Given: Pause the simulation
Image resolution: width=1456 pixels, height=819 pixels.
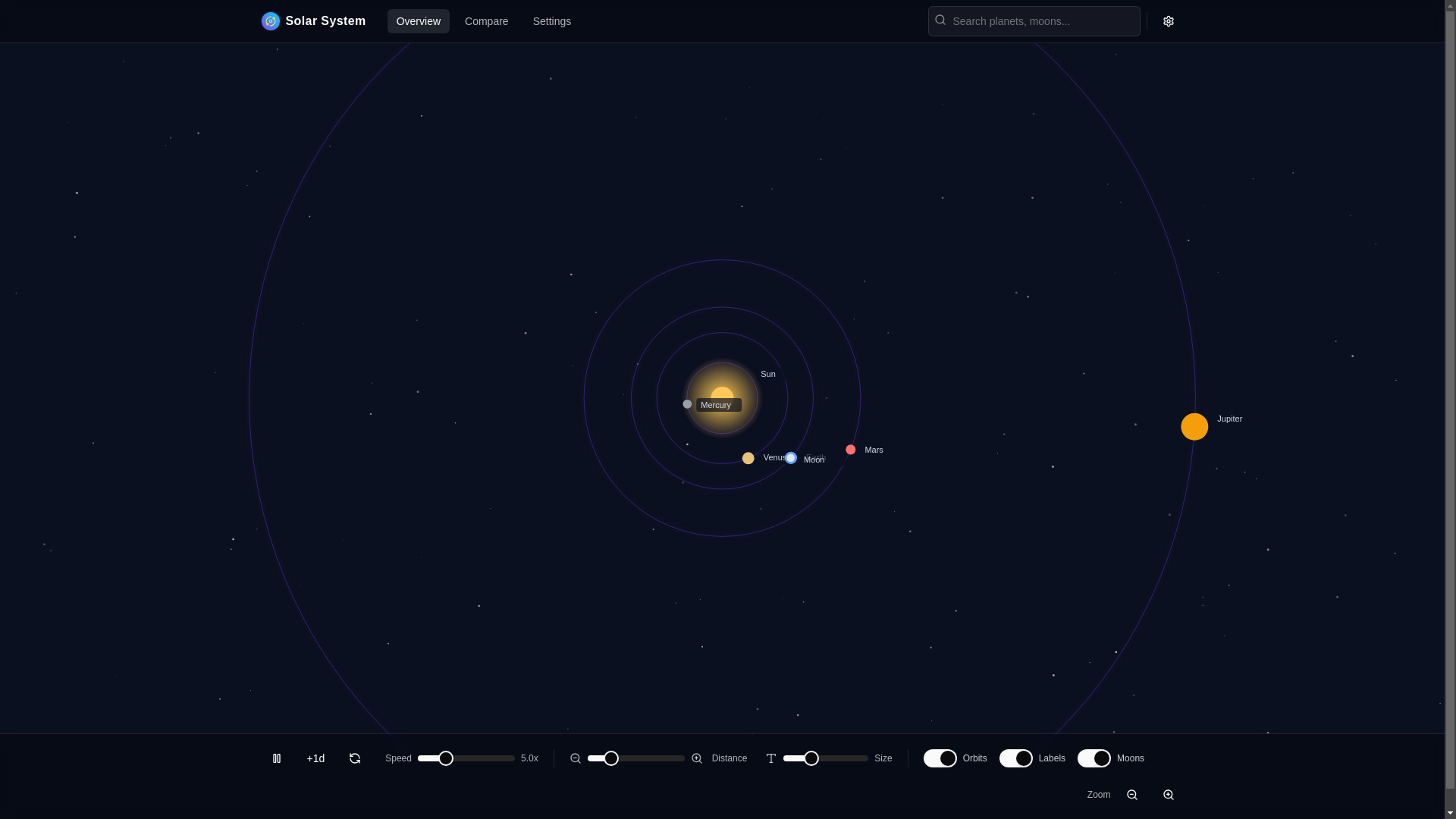Looking at the screenshot, I should [277, 758].
